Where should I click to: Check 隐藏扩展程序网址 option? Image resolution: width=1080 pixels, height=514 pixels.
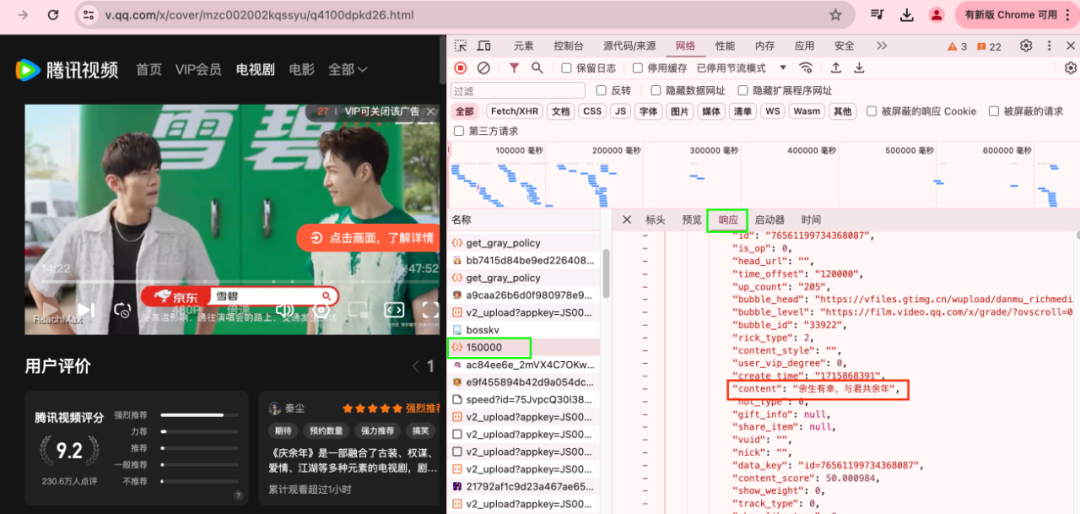[x=742, y=90]
